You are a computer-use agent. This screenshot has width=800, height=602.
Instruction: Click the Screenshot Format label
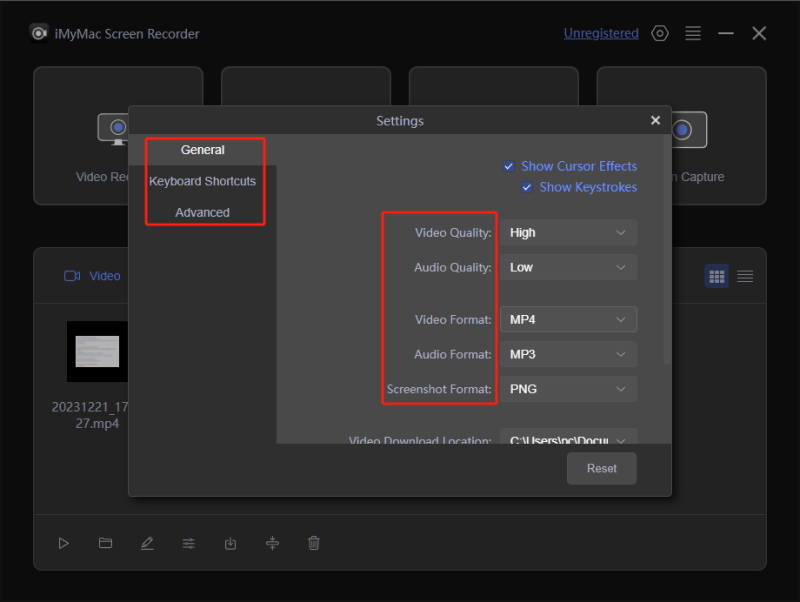(439, 389)
